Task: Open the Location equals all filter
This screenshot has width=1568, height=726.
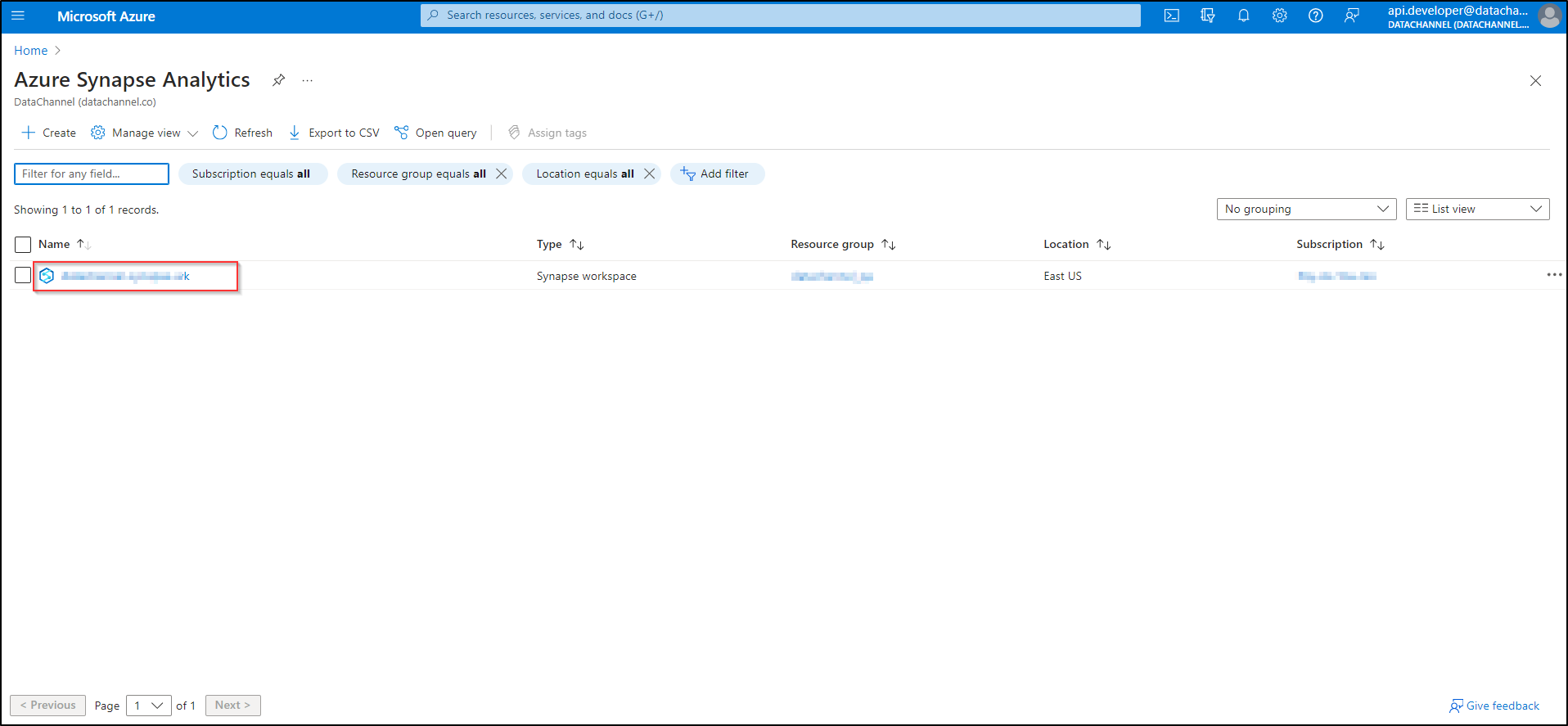Action: (585, 174)
